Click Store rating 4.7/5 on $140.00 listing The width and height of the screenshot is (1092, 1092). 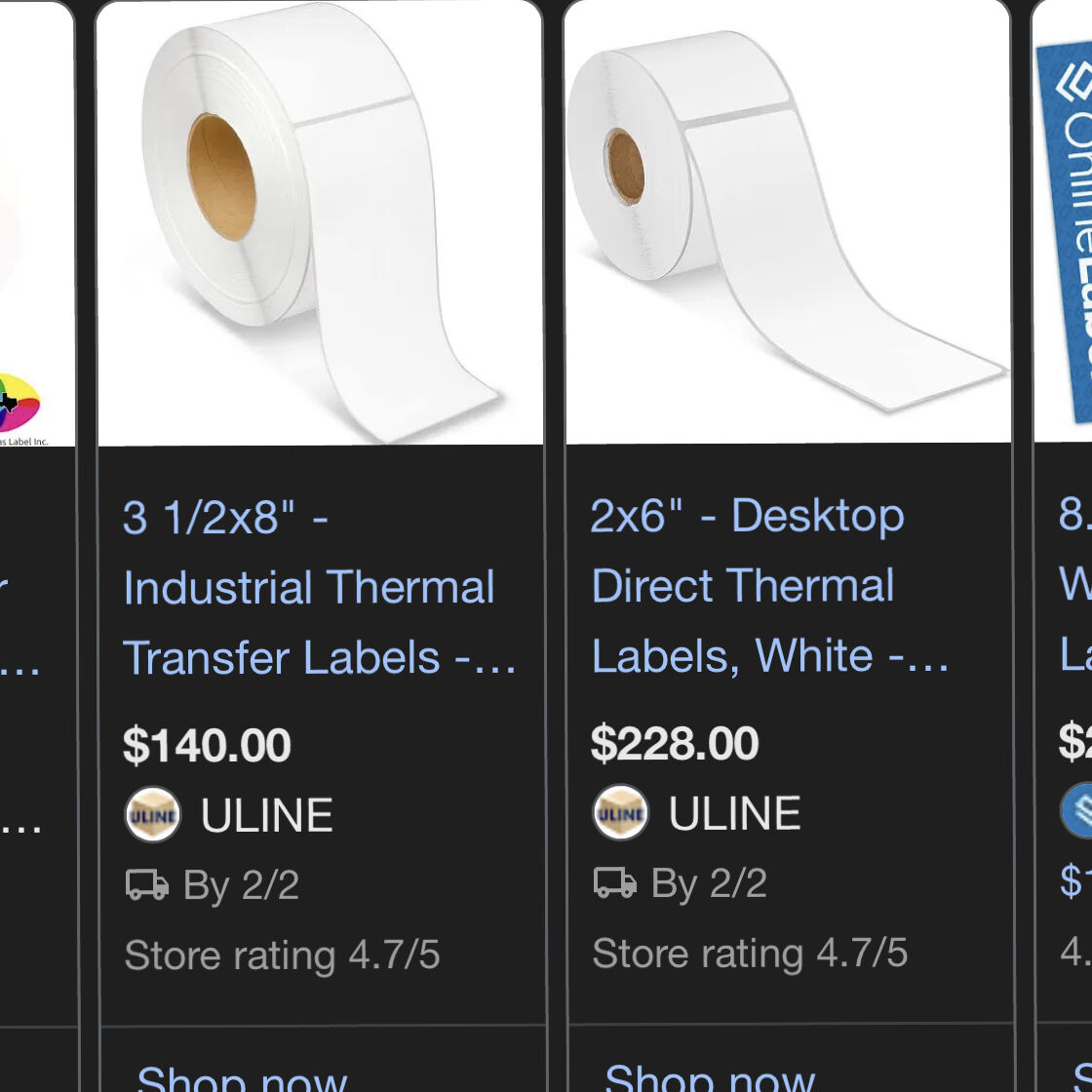coord(282,955)
